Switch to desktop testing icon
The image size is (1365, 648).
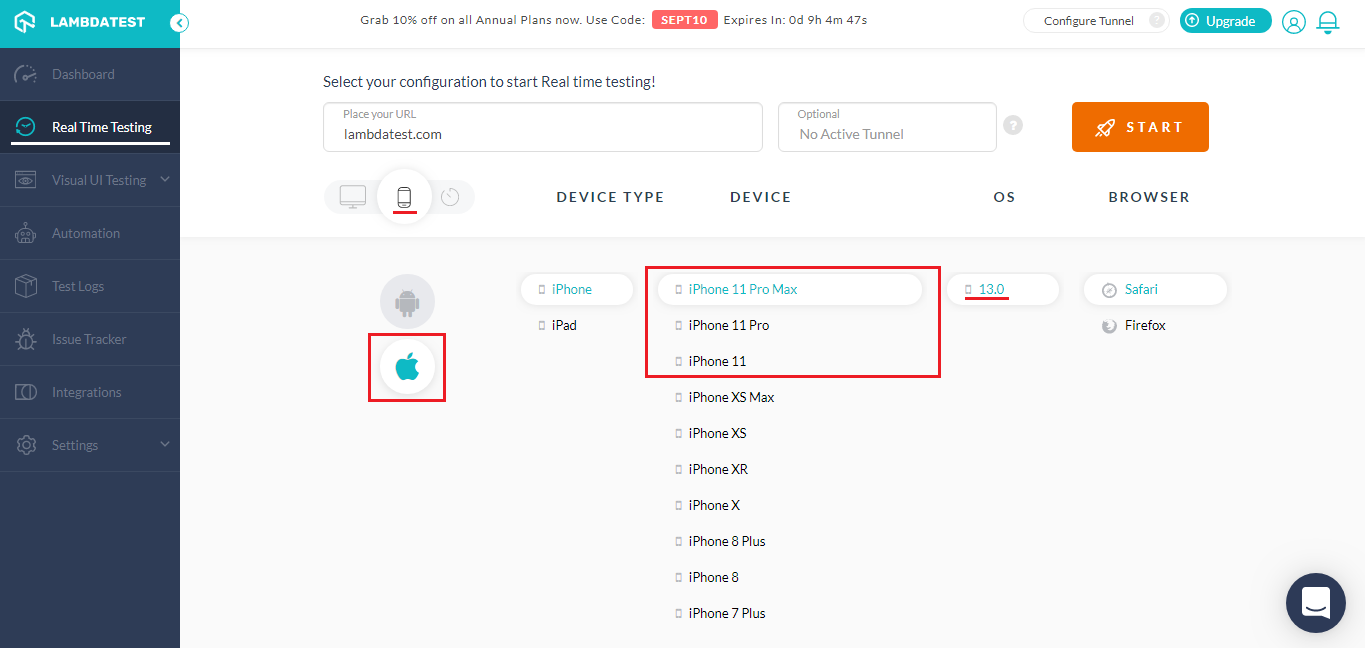coord(353,197)
